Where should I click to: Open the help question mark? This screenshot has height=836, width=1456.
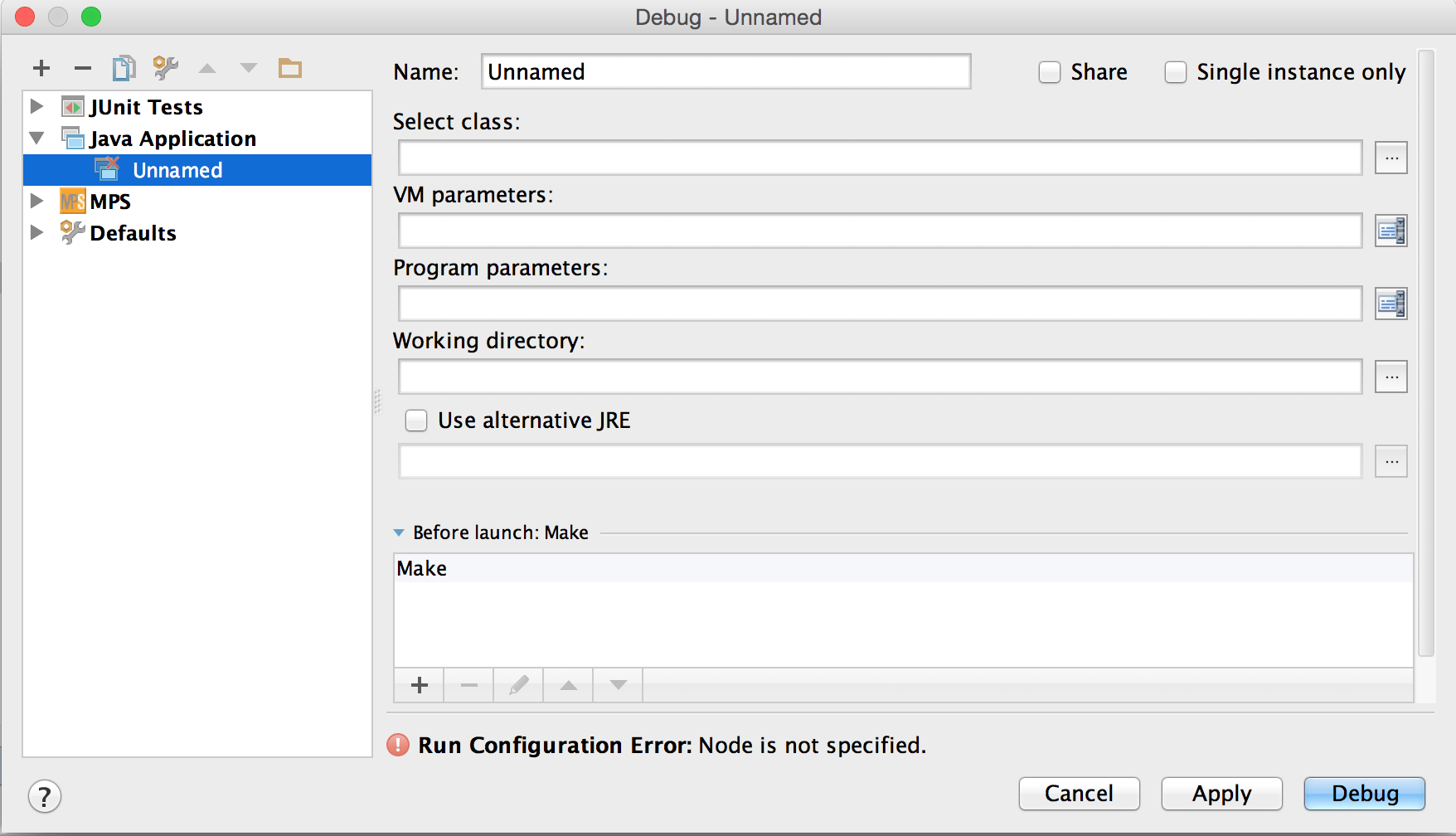tap(45, 797)
